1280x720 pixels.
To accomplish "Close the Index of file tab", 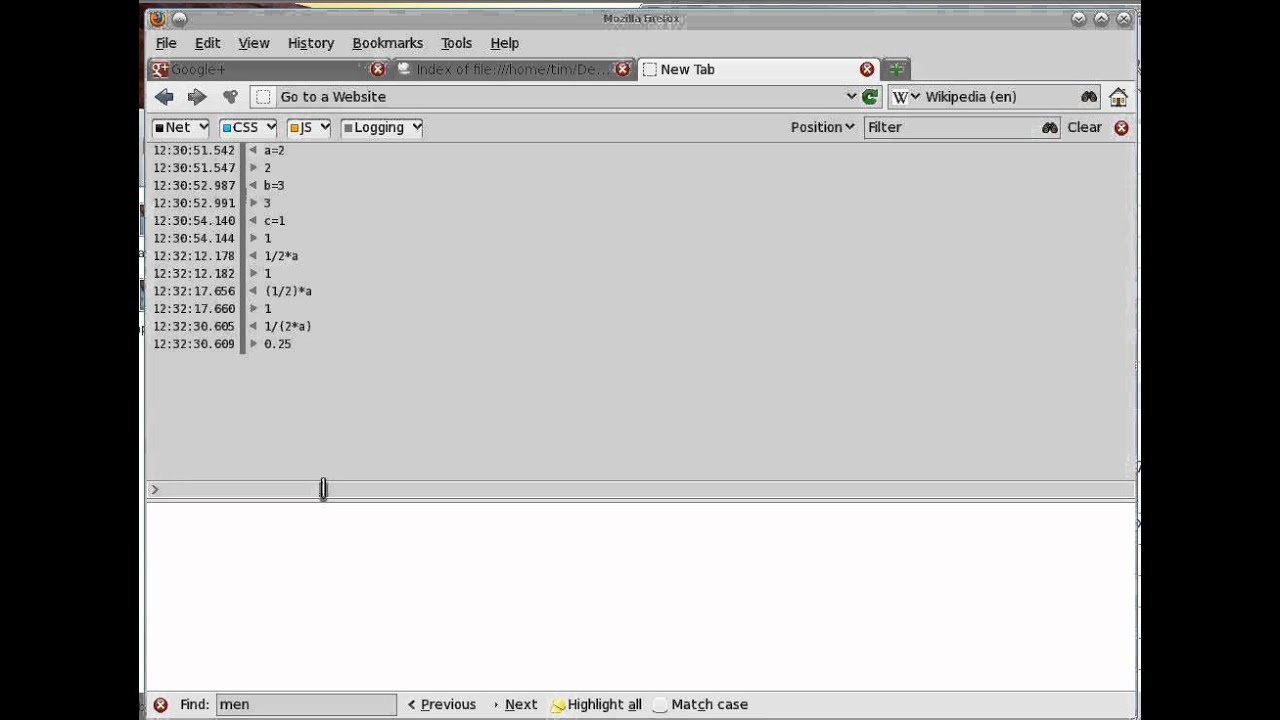I will tap(622, 69).
